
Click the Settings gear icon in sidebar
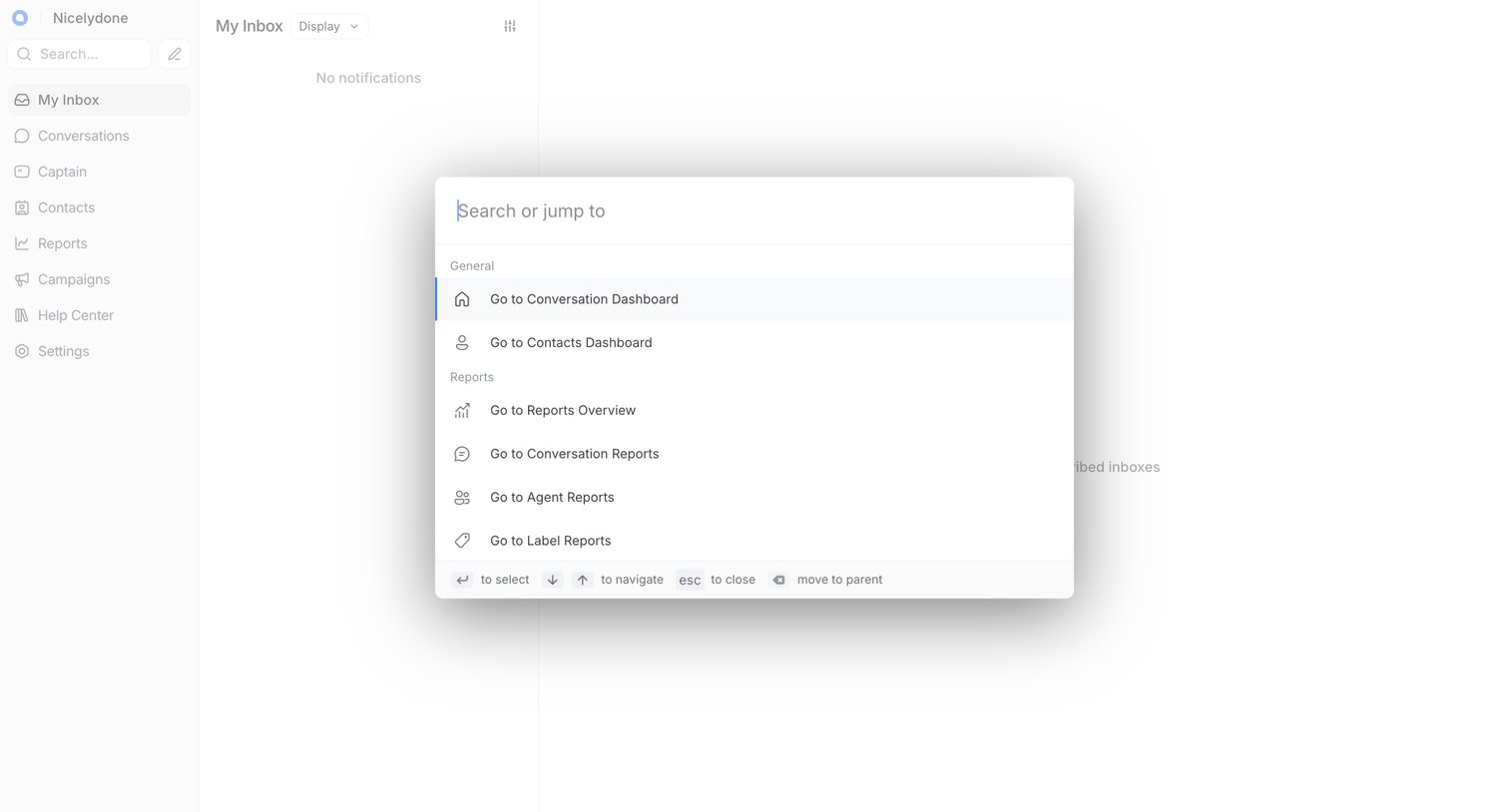[22, 351]
